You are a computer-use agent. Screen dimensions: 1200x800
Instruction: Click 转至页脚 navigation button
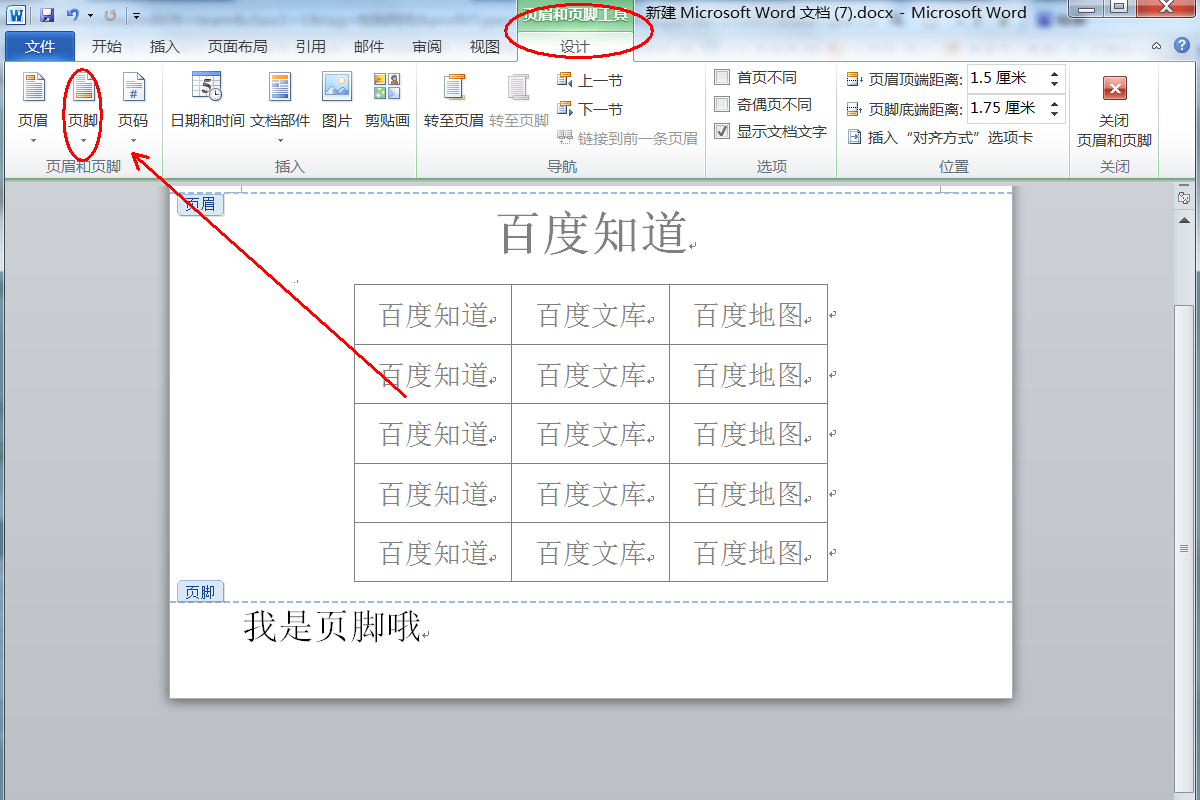point(519,100)
